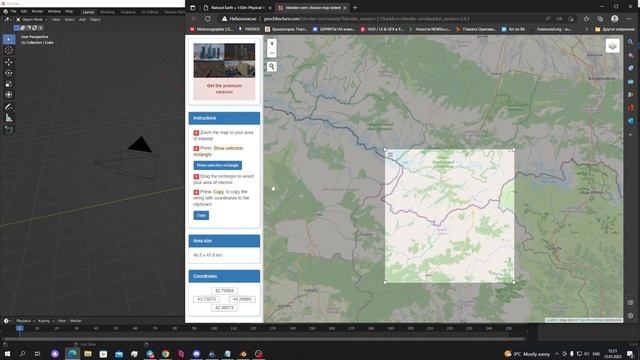Click the south latitude 42.36573 field

pyautogui.click(x=224, y=308)
